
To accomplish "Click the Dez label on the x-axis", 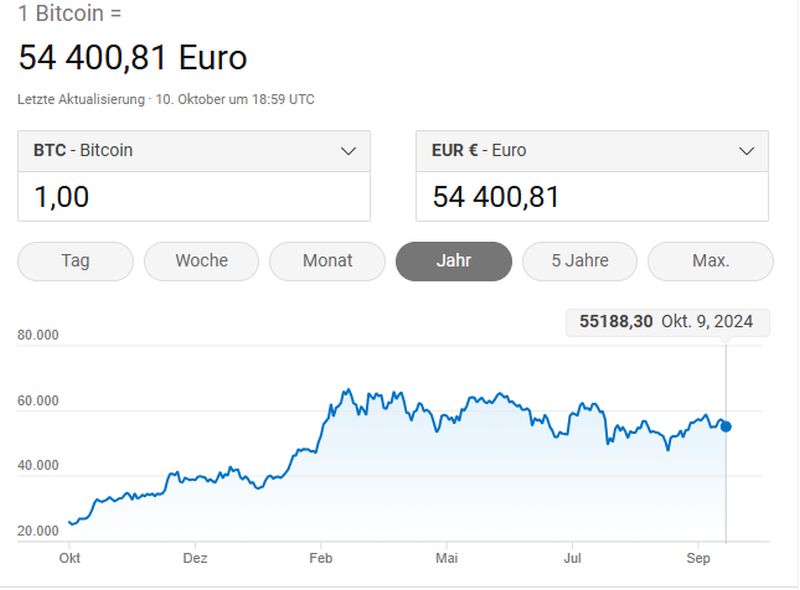I will (195, 558).
